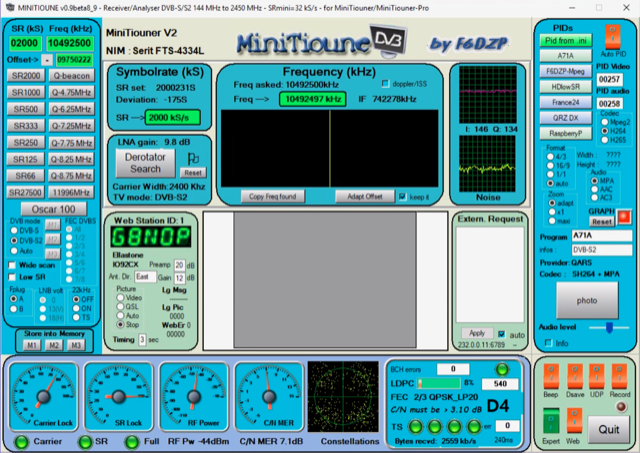
Task: Click the RF Power gauge
Action: coord(194,396)
